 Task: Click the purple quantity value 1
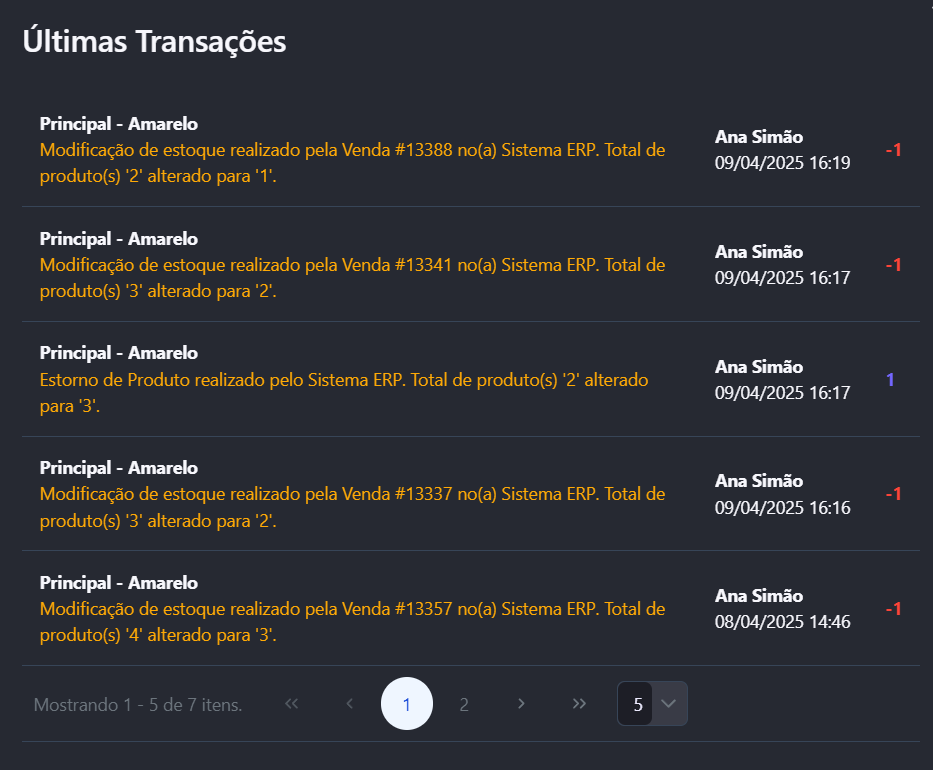pyautogui.click(x=890, y=380)
